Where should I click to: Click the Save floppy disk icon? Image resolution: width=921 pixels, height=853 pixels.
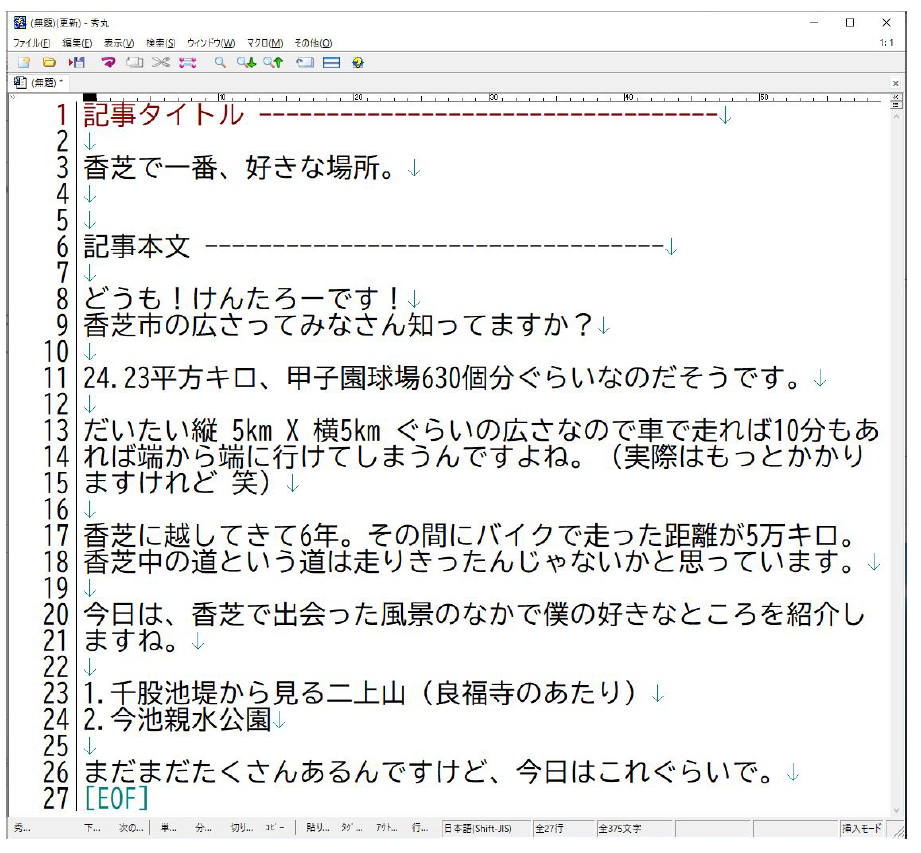76,62
